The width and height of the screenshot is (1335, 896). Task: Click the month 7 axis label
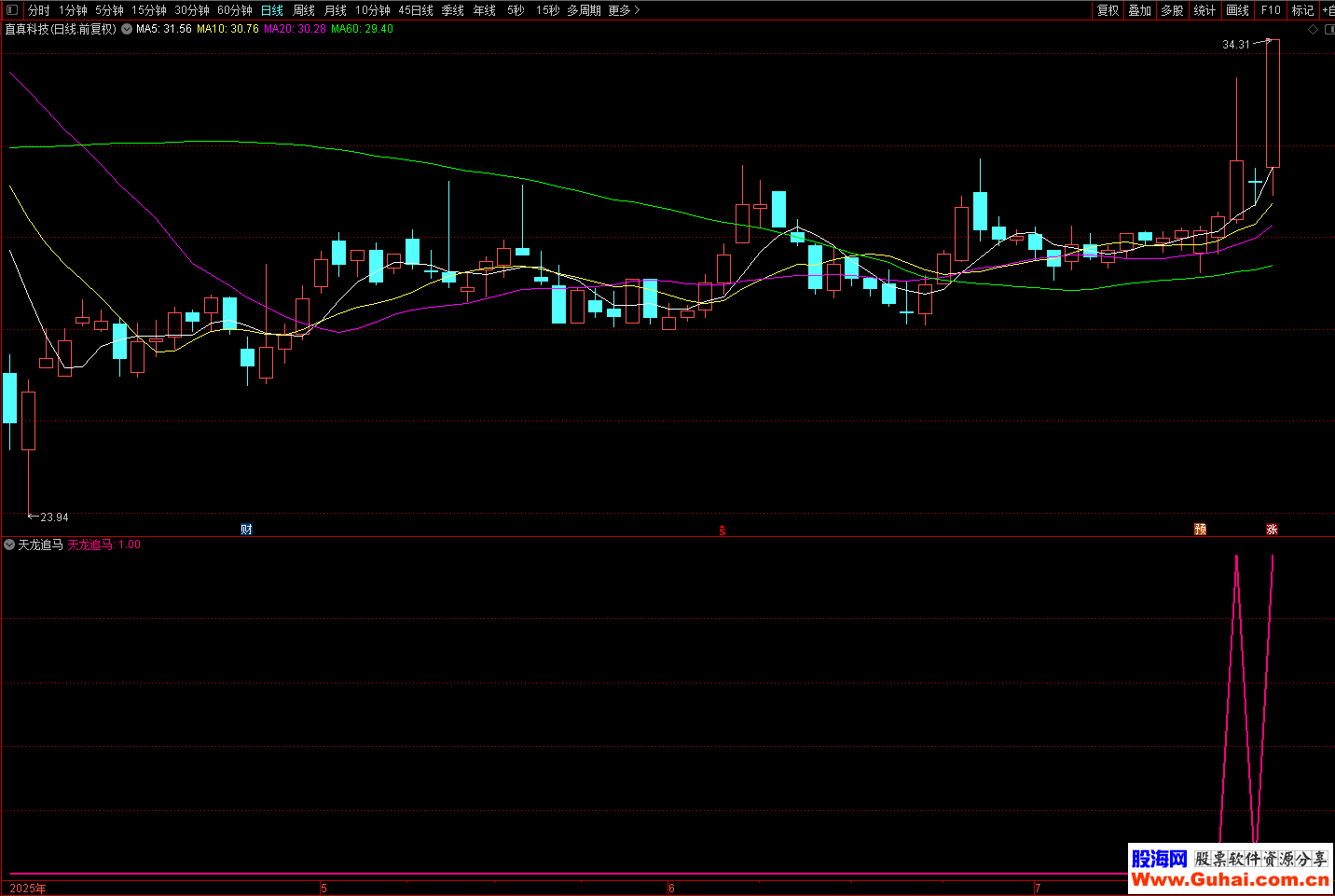click(1038, 888)
